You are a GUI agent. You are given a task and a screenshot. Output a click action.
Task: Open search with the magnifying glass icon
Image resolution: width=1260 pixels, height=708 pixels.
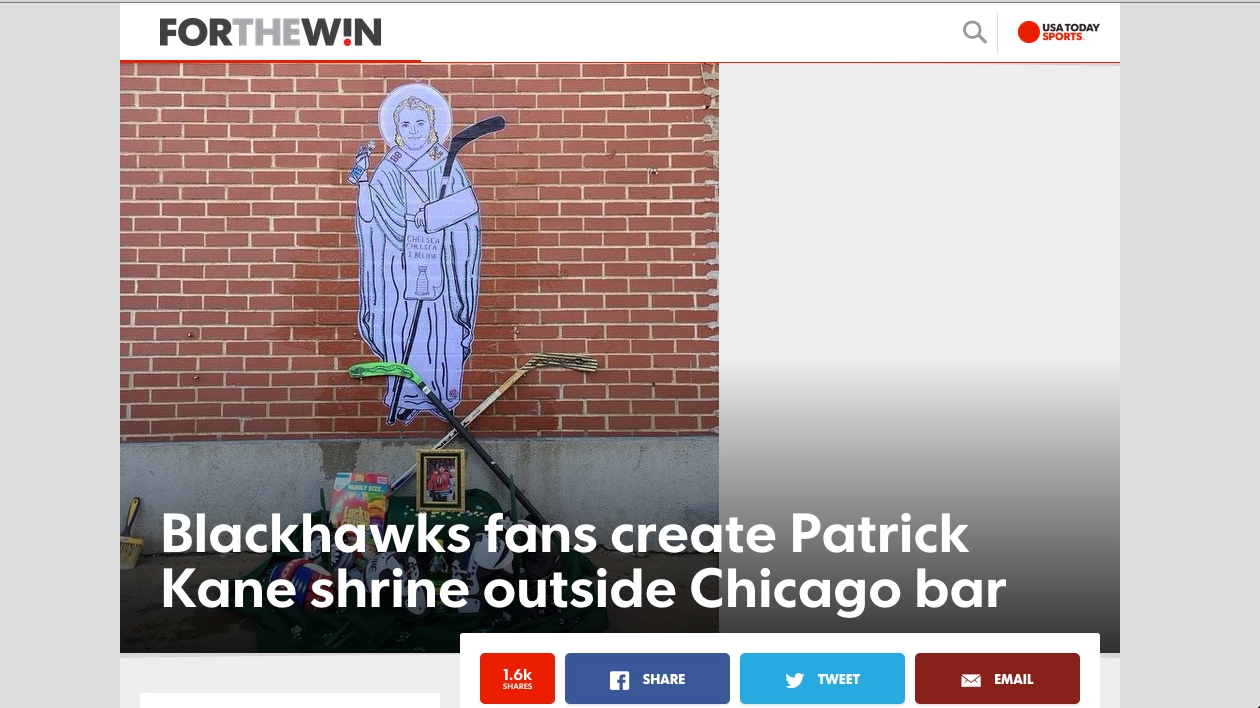pyautogui.click(x=974, y=32)
